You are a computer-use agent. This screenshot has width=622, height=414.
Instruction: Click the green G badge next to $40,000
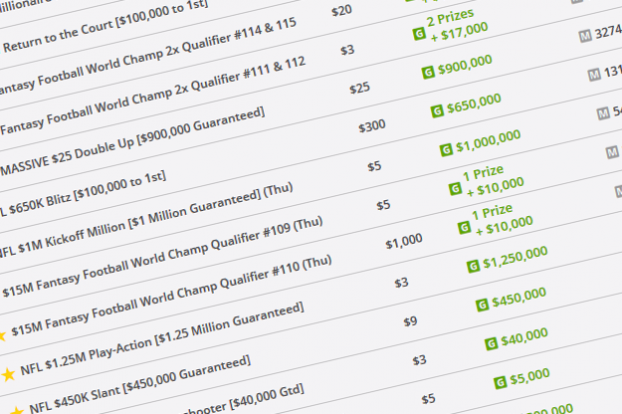tap(491, 343)
